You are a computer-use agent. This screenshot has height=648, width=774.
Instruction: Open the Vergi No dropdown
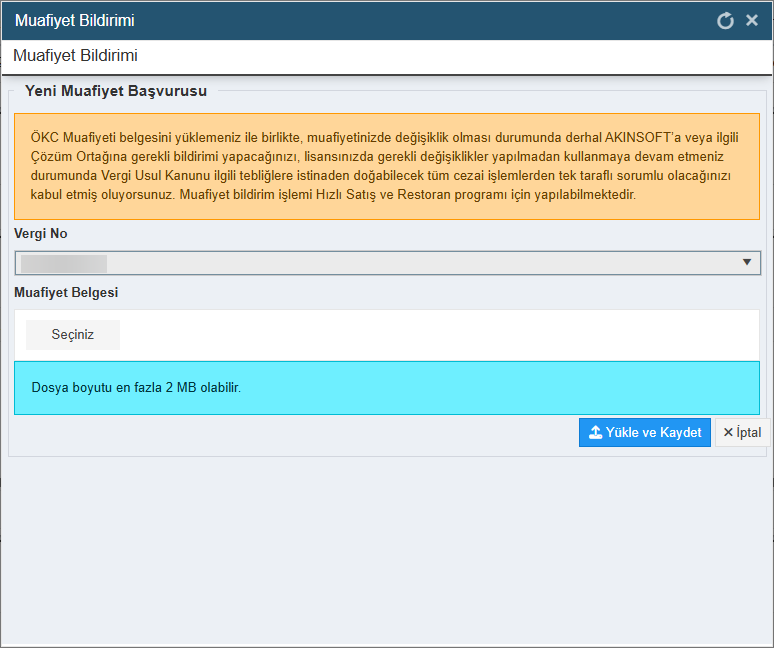click(387, 263)
